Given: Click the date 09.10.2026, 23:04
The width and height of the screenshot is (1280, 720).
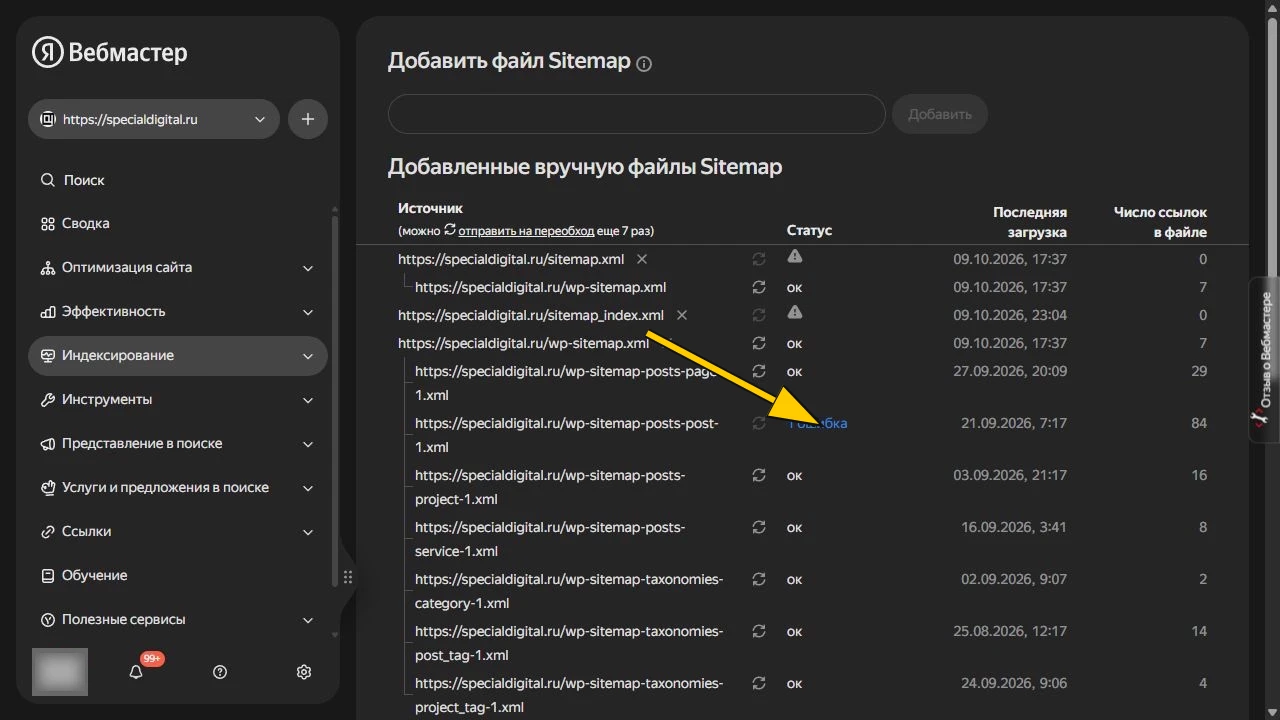Looking at the screenshot, I should [x=1010, y=315].
